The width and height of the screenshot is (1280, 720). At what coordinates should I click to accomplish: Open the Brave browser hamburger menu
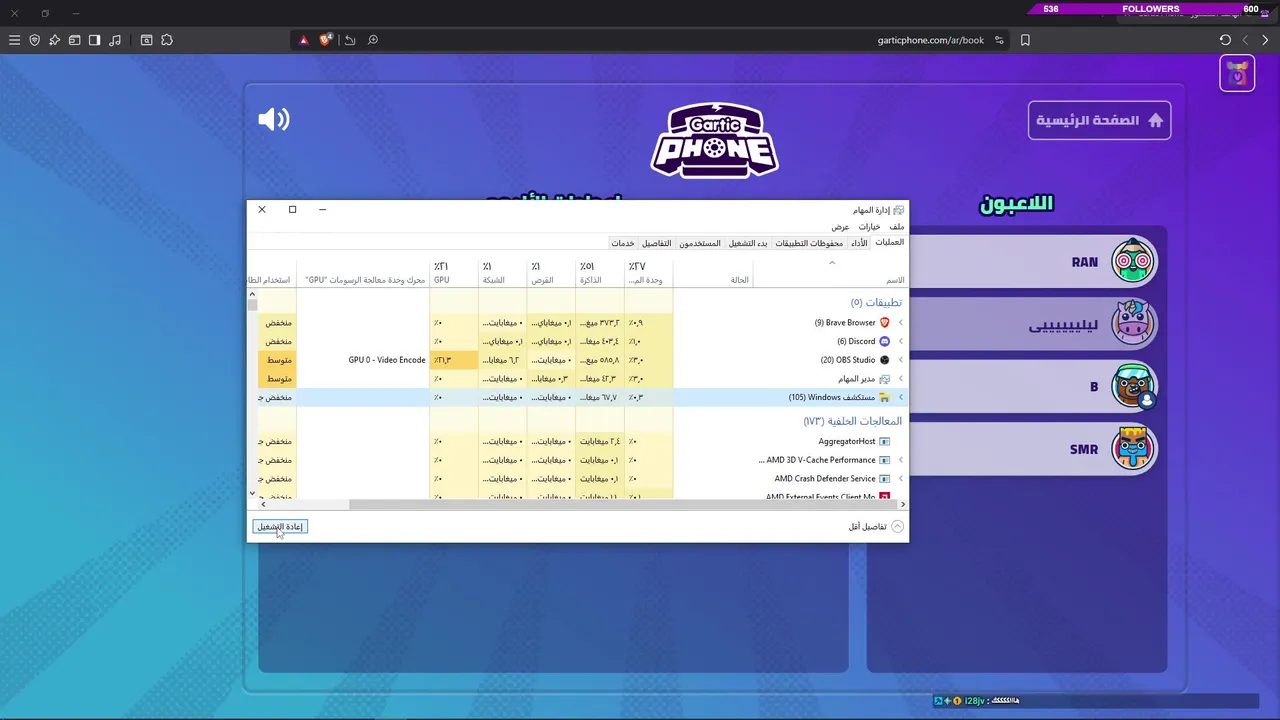click(x=14, y=40)
